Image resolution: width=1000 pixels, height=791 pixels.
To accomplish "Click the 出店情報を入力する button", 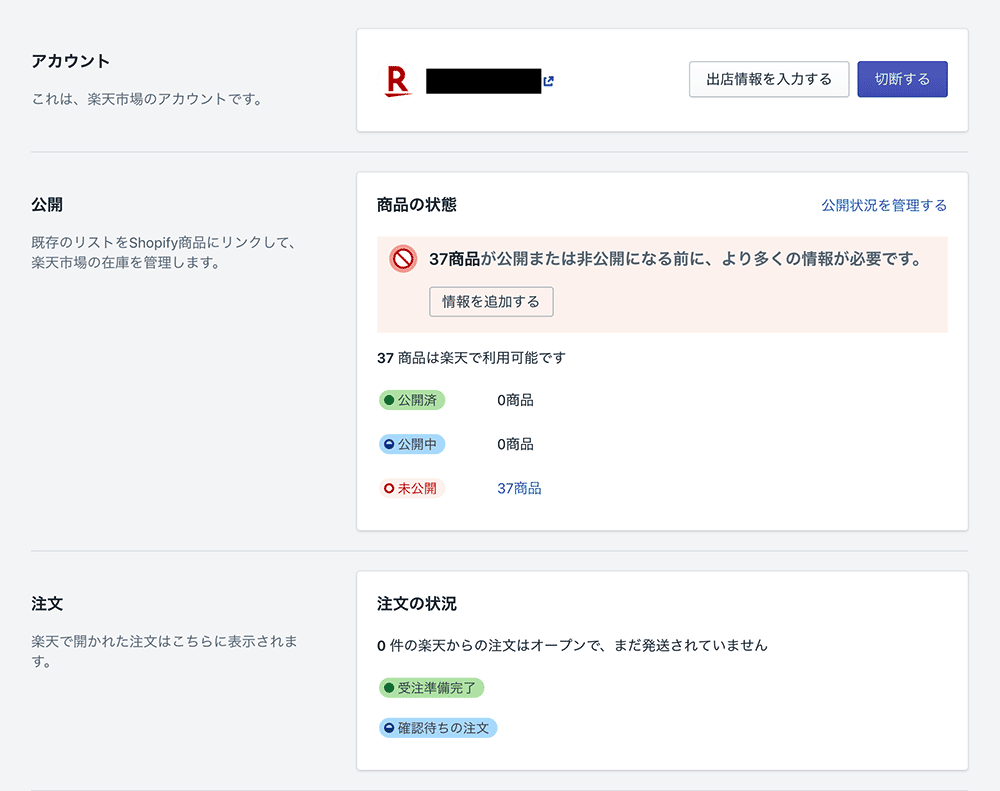I will (x=769, y=80).
